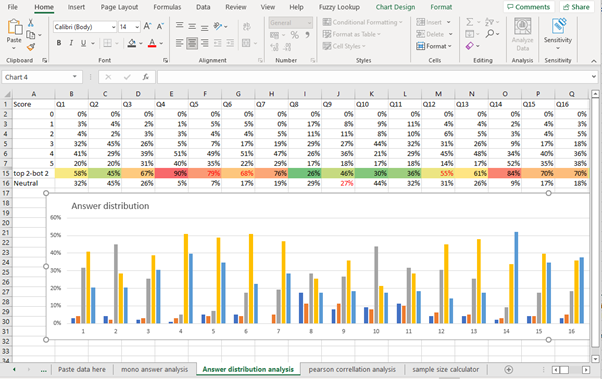Click the Share button

576,7
